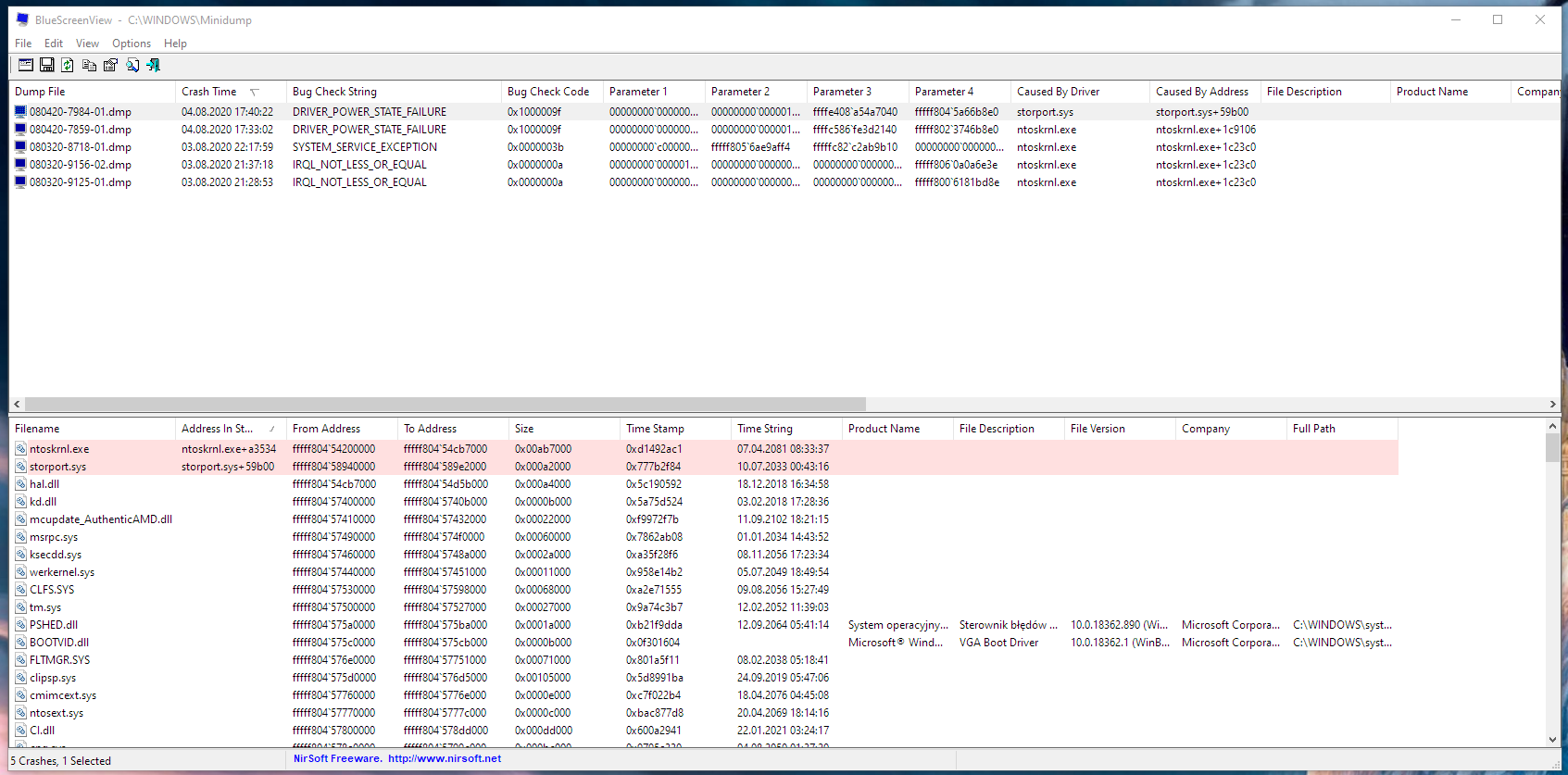The width and height of the screenshot is (1568, 775).
Task: Click bug check code 0x0000003b
Action: [x=535, y=147]
